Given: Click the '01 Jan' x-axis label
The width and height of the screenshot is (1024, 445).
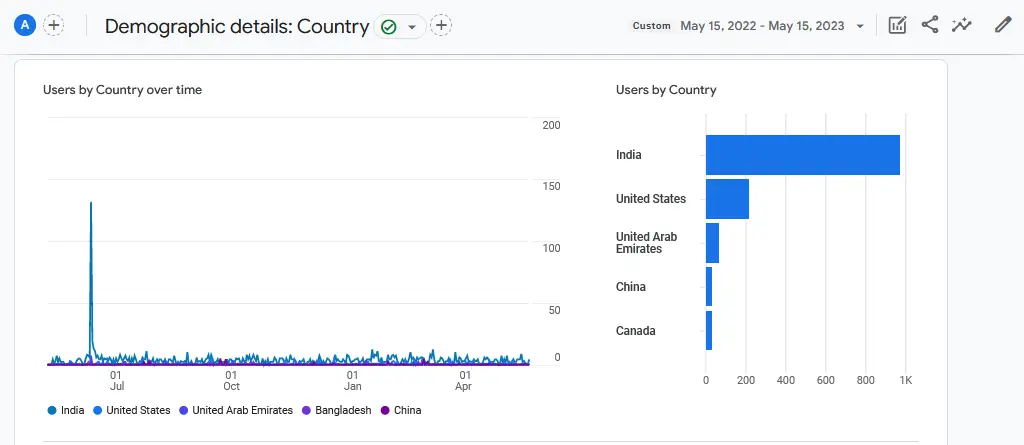Looking at the screenshot, I should click(353, 381).
